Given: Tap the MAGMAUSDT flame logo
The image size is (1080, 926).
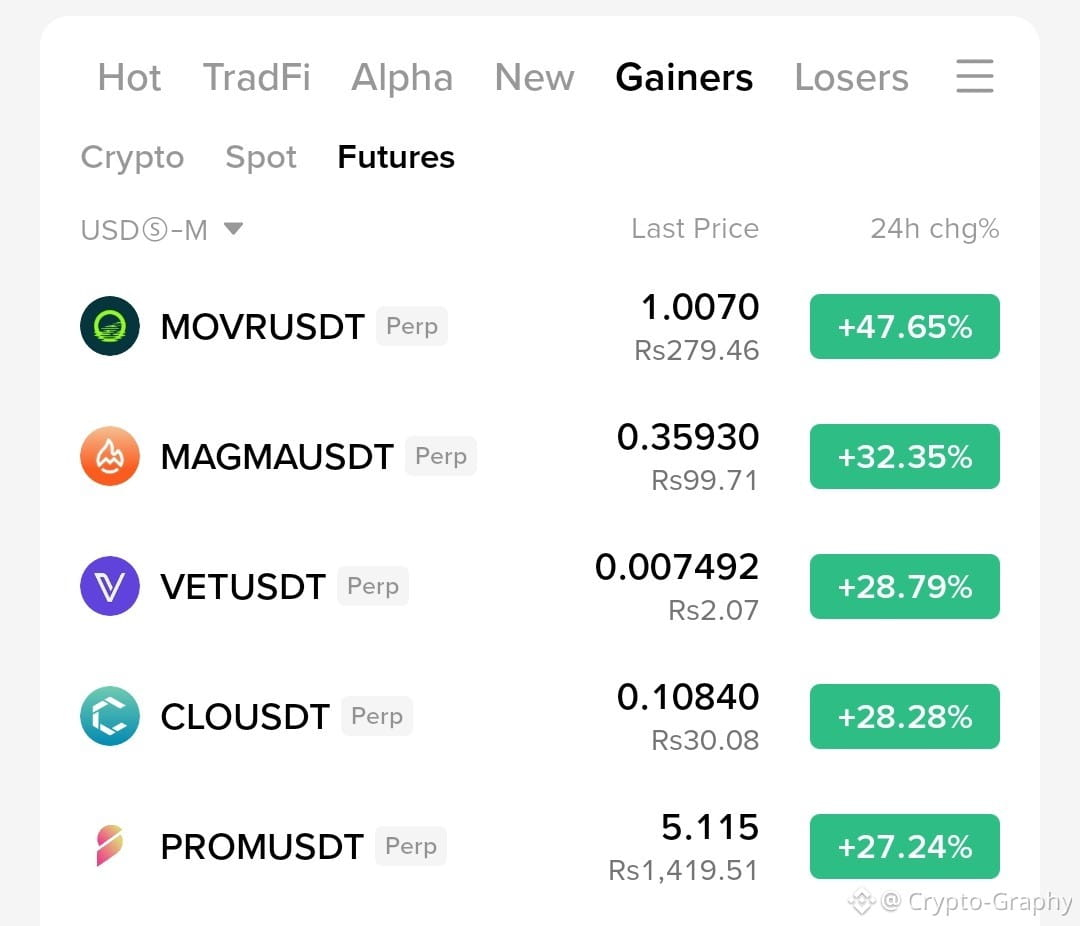Looking at the screenshot, I should 110,456.
